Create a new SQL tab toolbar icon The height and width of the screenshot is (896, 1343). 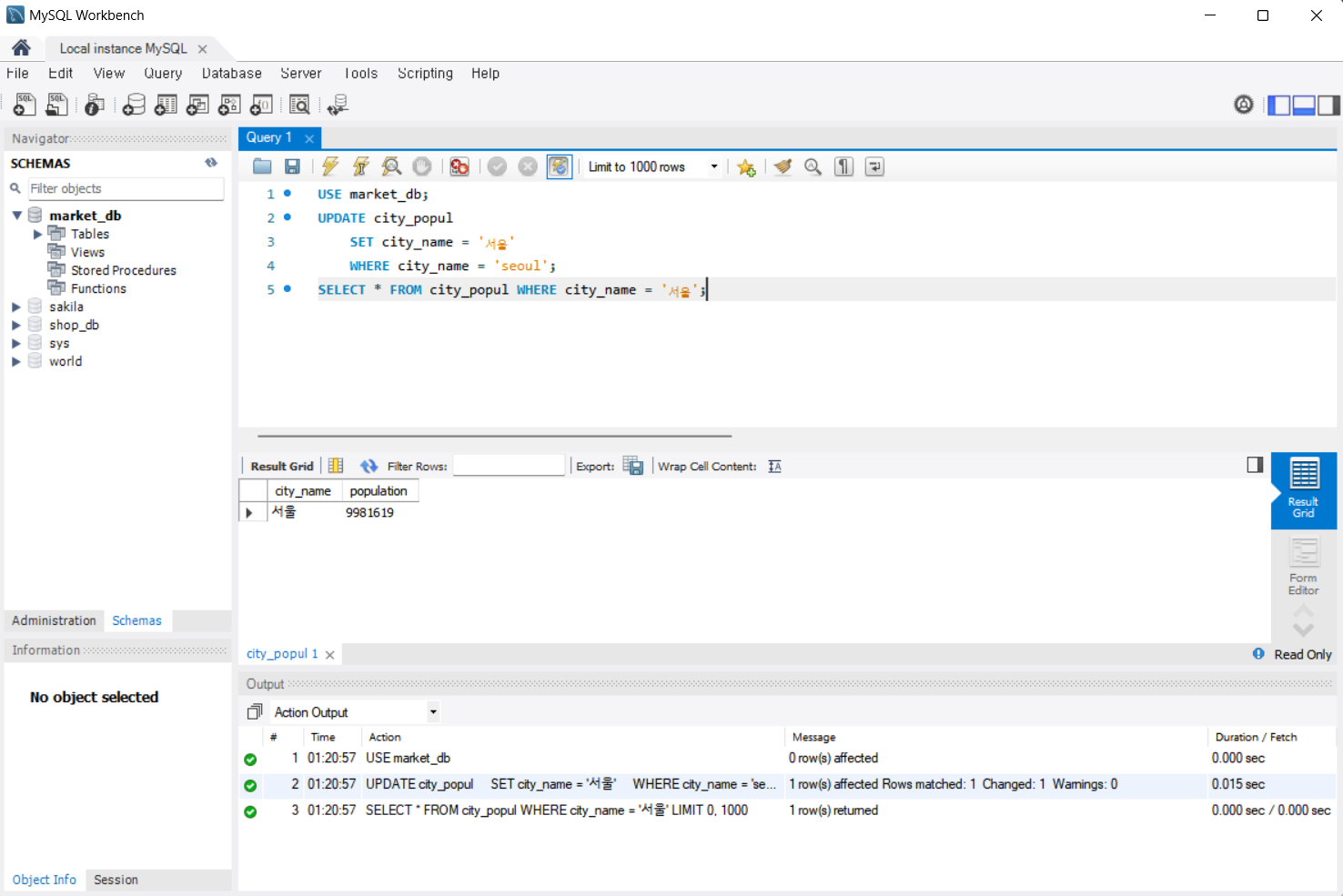tap(25, 105)
